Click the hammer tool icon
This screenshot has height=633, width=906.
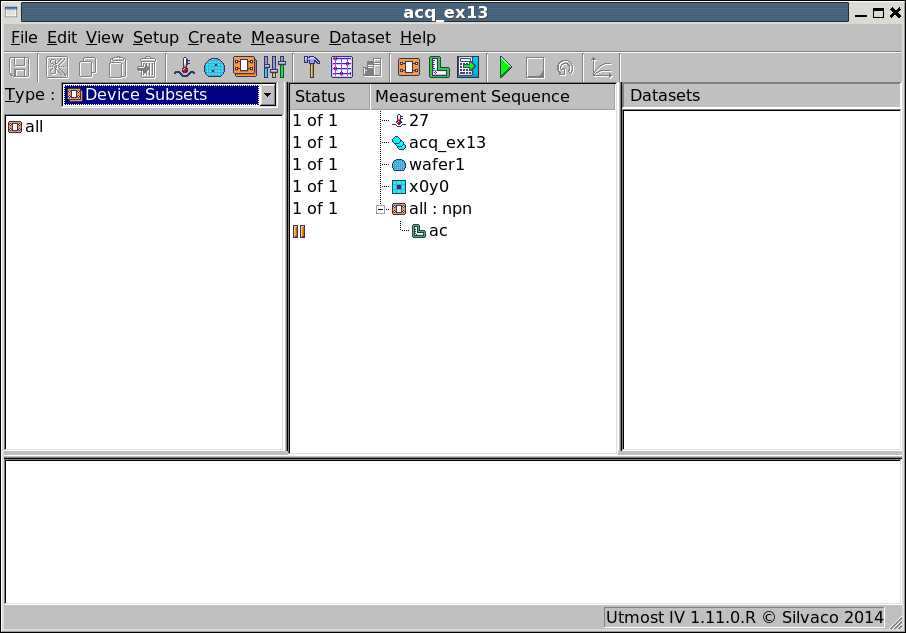click(x=312, y=68)
